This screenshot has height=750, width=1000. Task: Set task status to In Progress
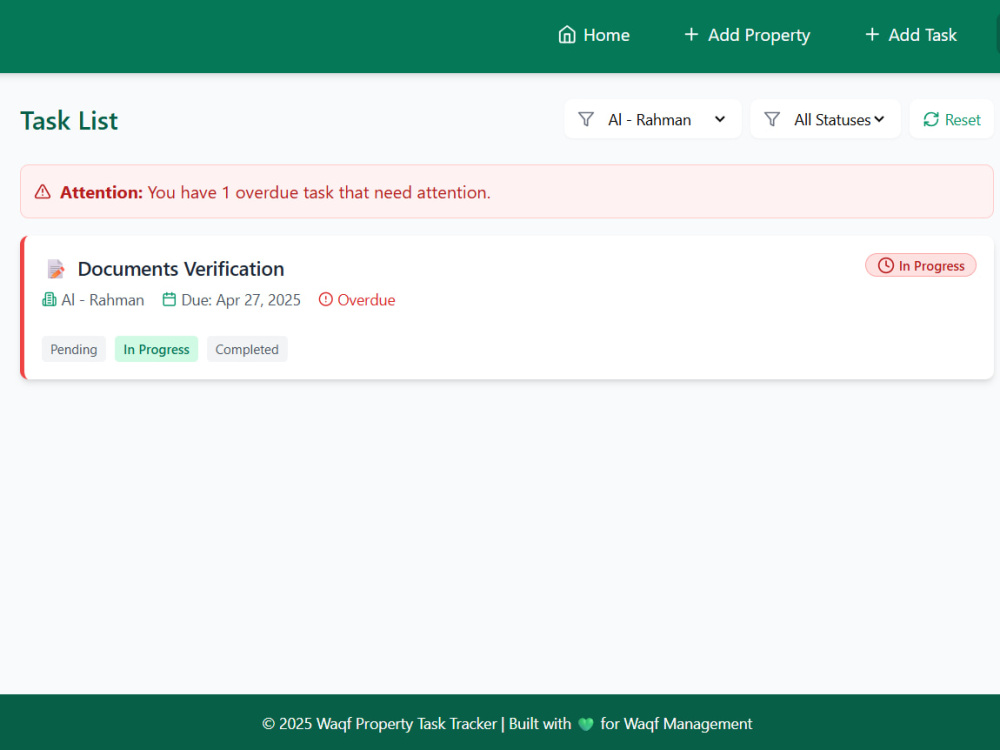tap(156, 349)
